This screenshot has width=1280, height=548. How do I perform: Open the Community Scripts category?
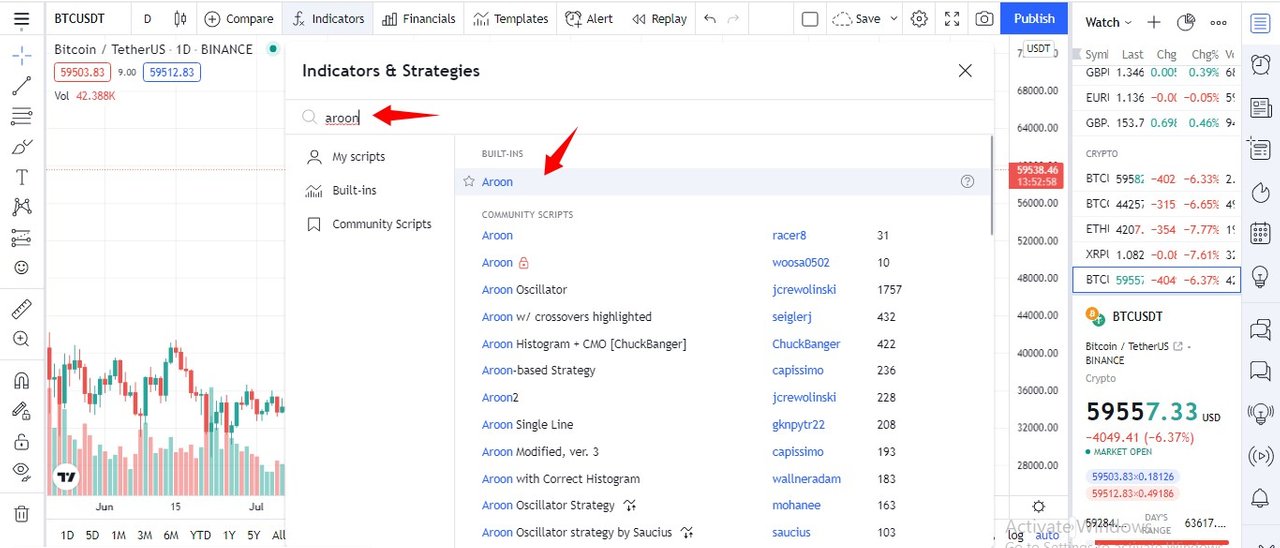point(381,224)
